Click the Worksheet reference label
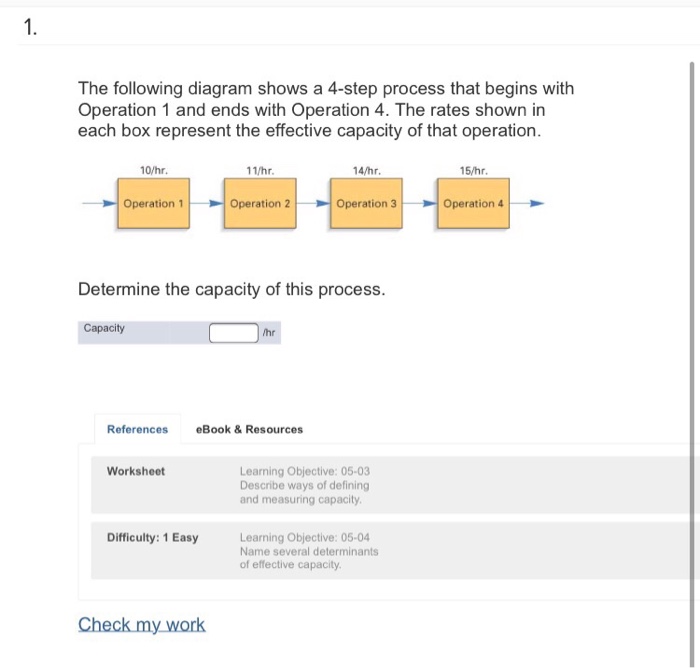The width and height of the screenshot is (700, 668). coord(136,471)
